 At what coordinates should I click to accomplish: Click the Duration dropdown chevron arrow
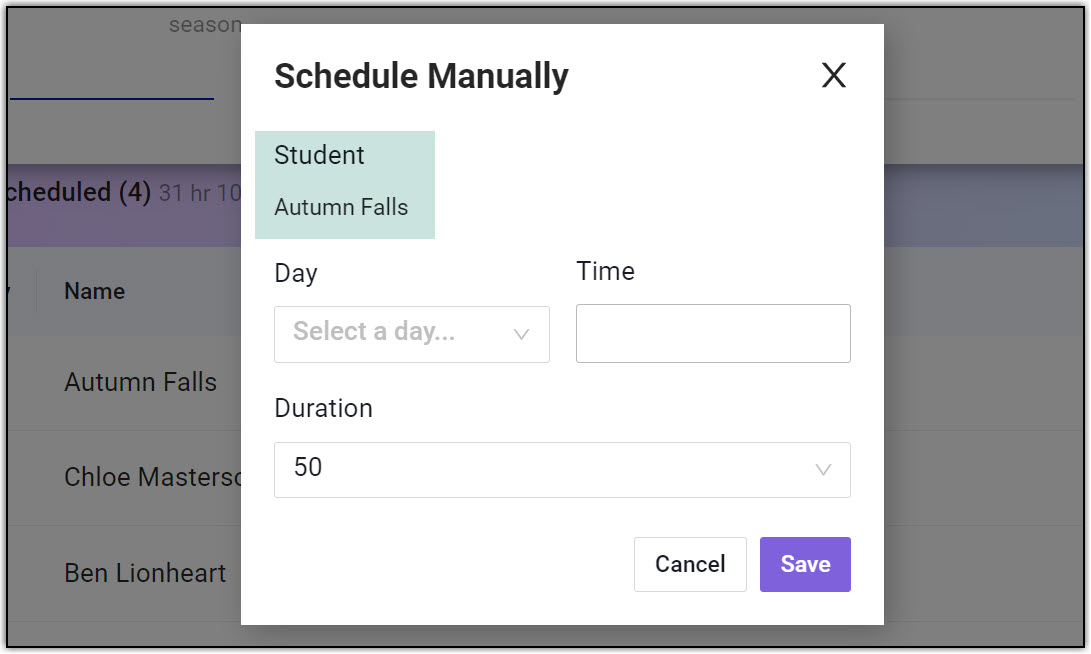point(823,470)
